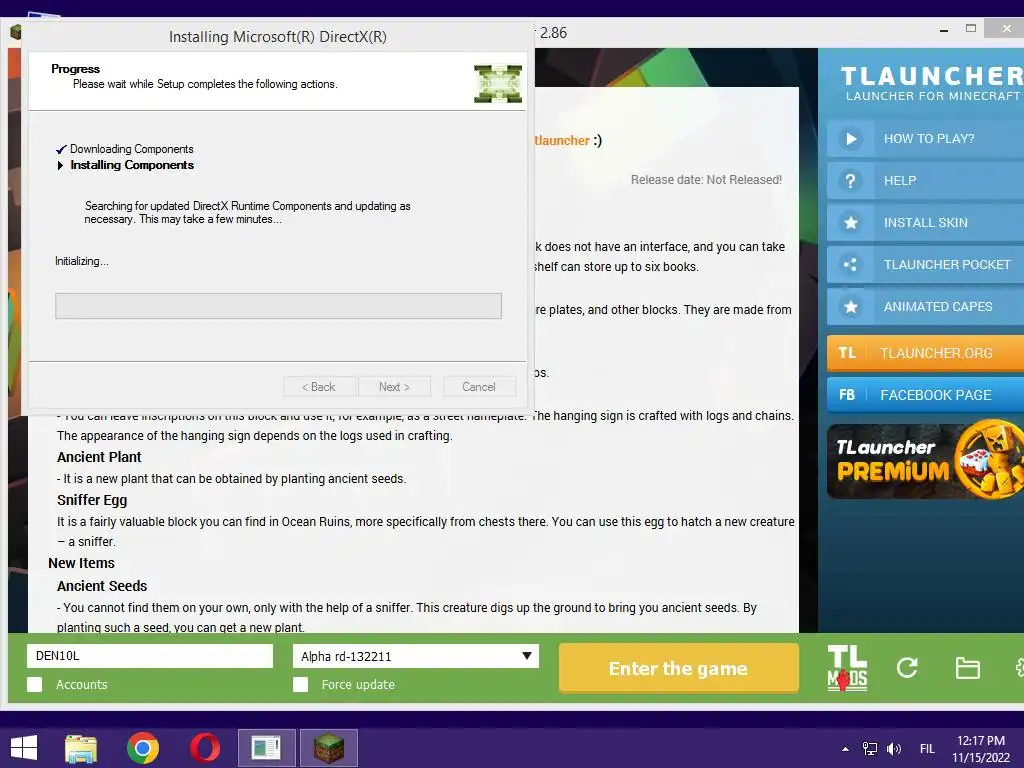The height and width of the screenshot is (768, 1024).
Task: Click the Installing Components arrow marker
Action: pyautogui.click(x=60, y=165)
